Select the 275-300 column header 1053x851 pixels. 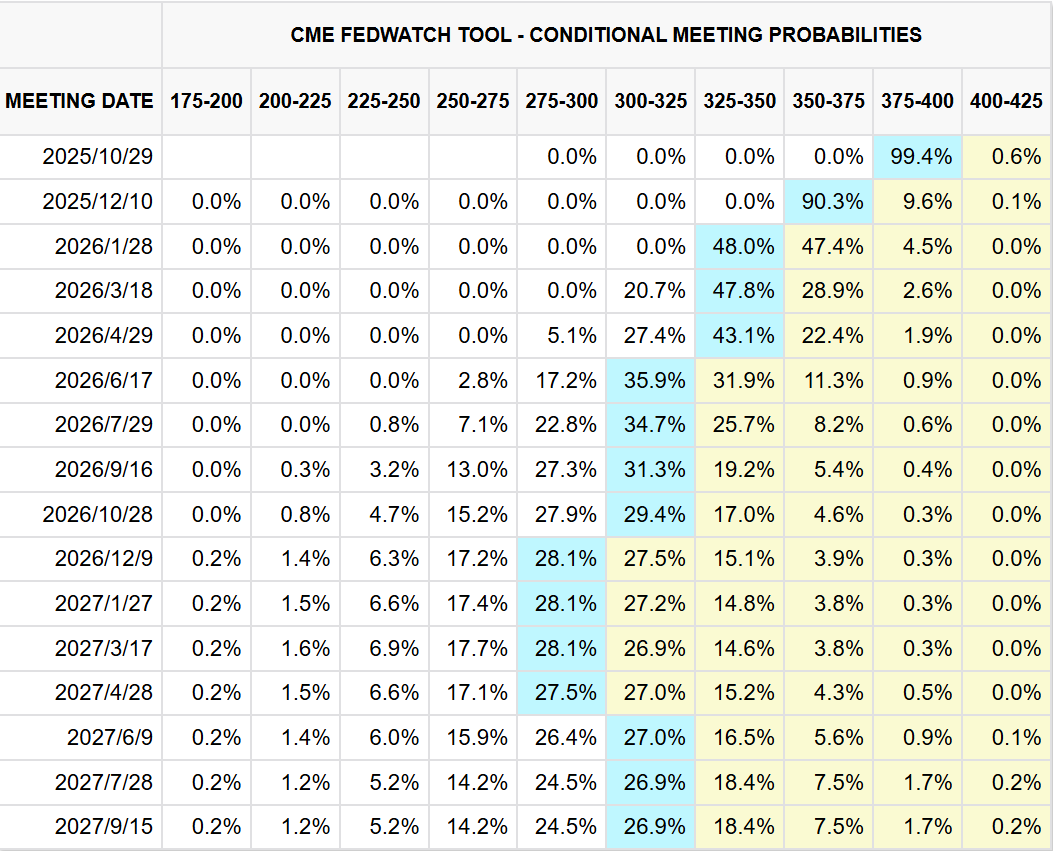[561, 101]
